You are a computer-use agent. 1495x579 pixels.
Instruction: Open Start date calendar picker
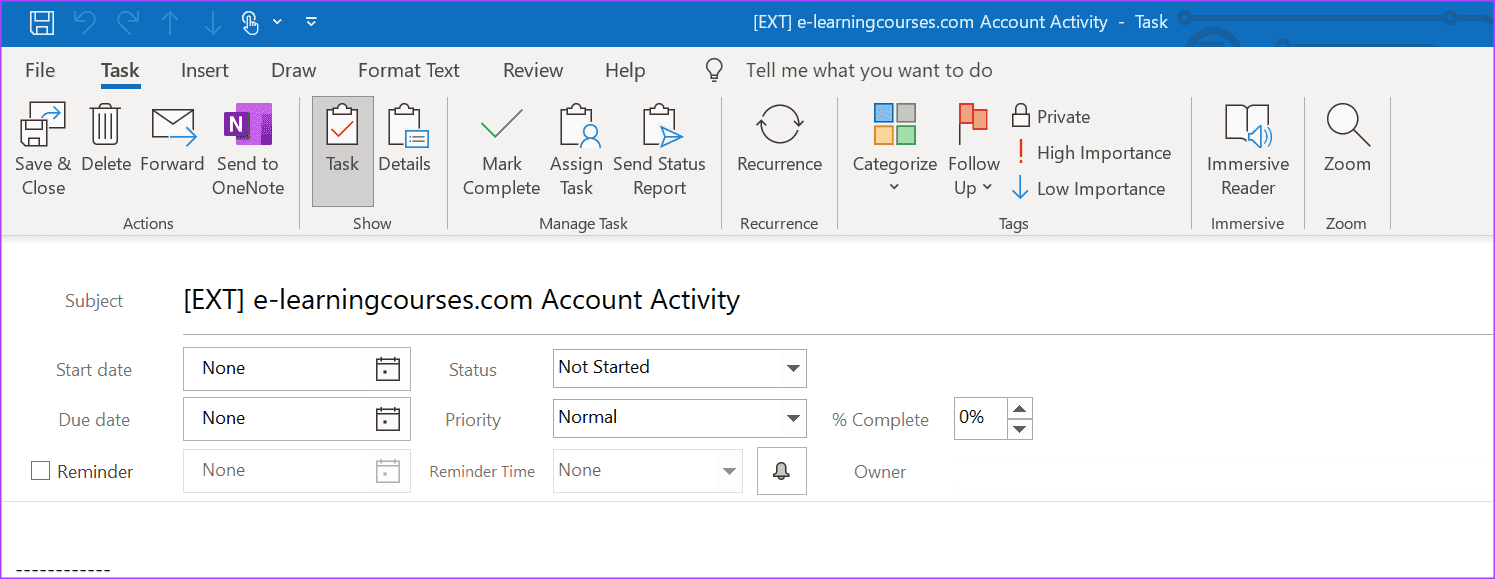(387, 369)
